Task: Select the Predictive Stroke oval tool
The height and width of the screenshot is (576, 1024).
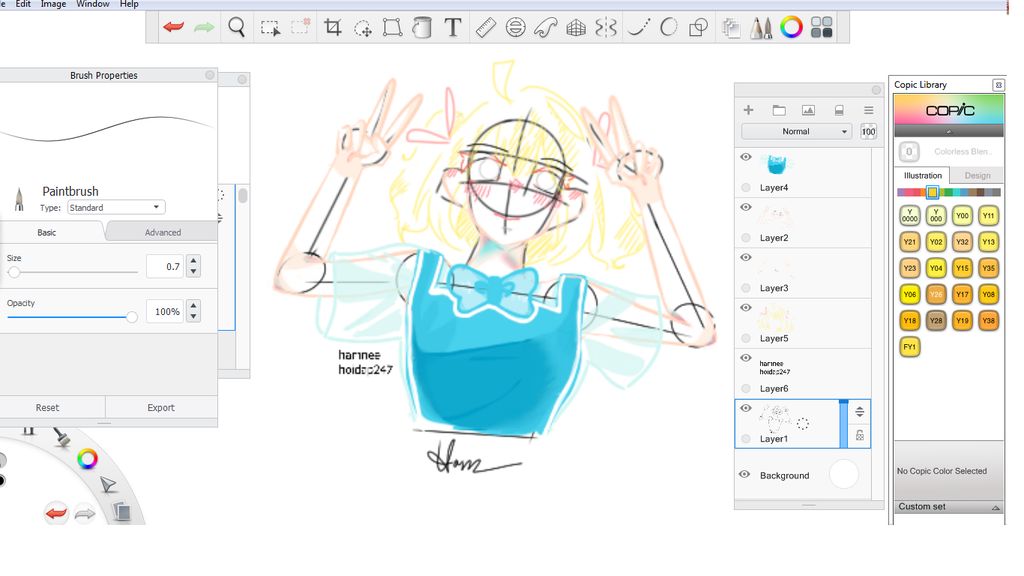Action: (668, 27)
